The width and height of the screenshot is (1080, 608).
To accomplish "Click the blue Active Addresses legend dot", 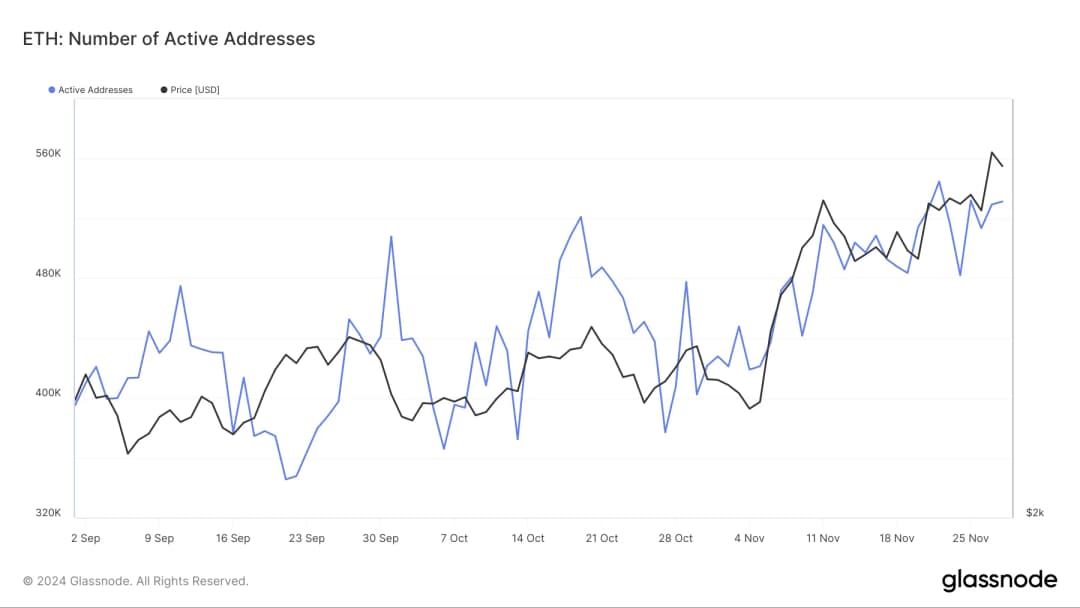I will tap(52, 90).
